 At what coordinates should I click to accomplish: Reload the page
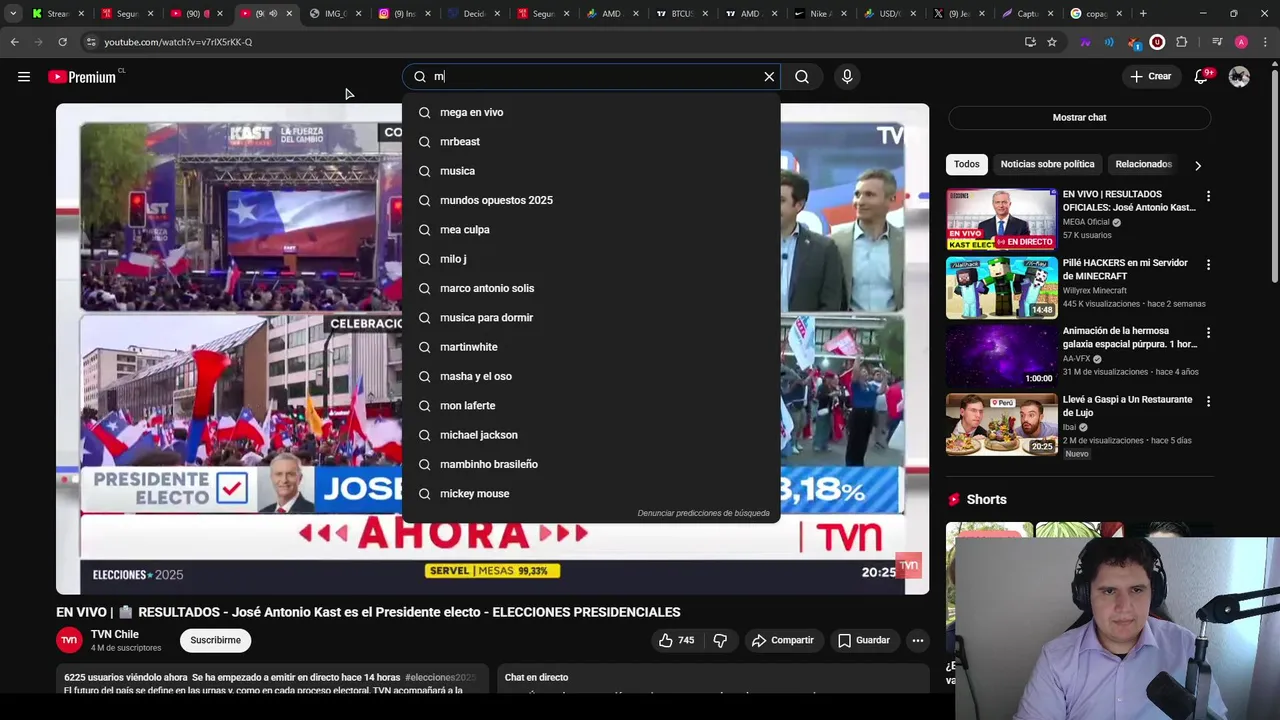(62, 42)
